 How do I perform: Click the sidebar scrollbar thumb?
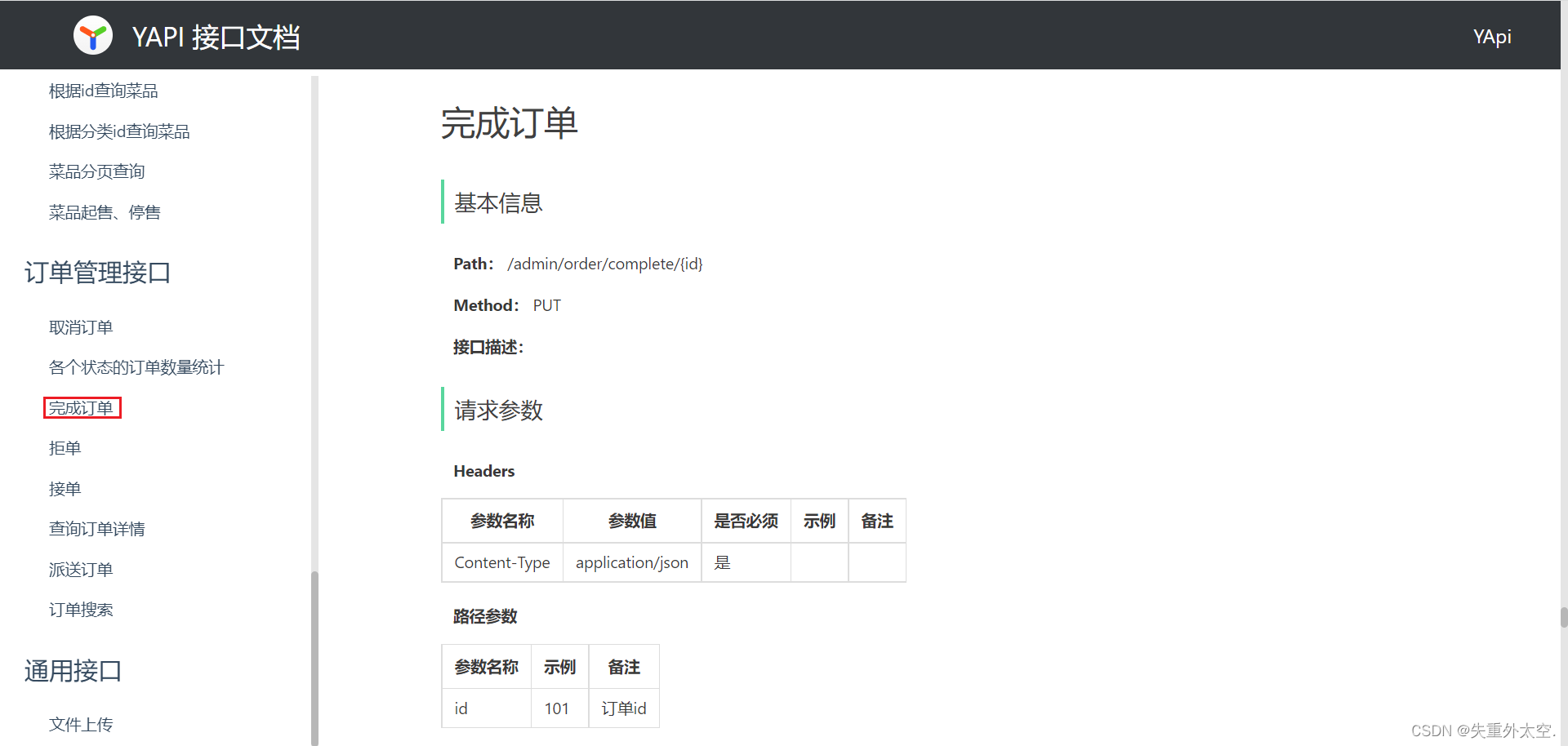314,658
